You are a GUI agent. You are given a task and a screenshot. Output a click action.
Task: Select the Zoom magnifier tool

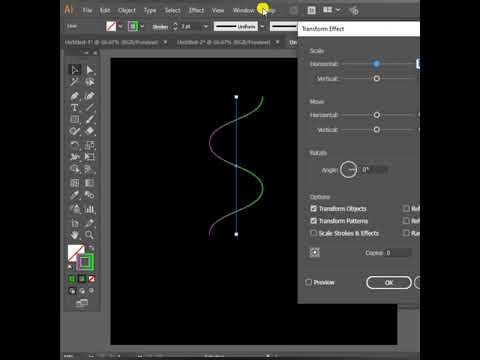point(90,235)
